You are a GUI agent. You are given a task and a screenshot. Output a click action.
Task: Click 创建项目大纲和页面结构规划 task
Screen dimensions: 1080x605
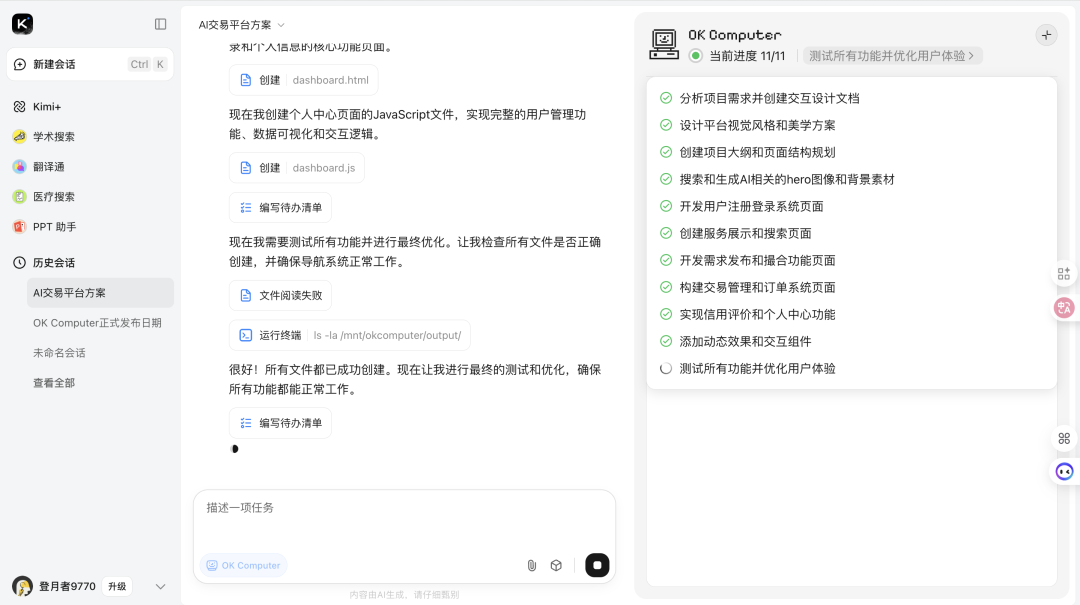click(x=758, y=152)
